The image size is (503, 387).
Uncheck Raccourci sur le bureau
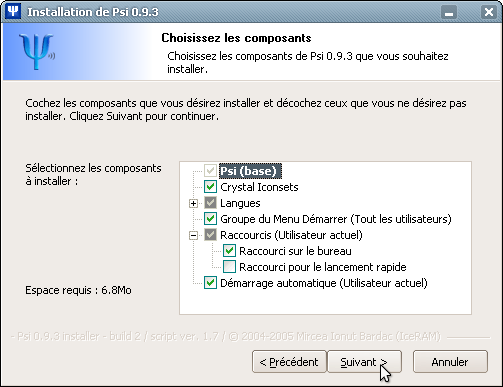229,251
